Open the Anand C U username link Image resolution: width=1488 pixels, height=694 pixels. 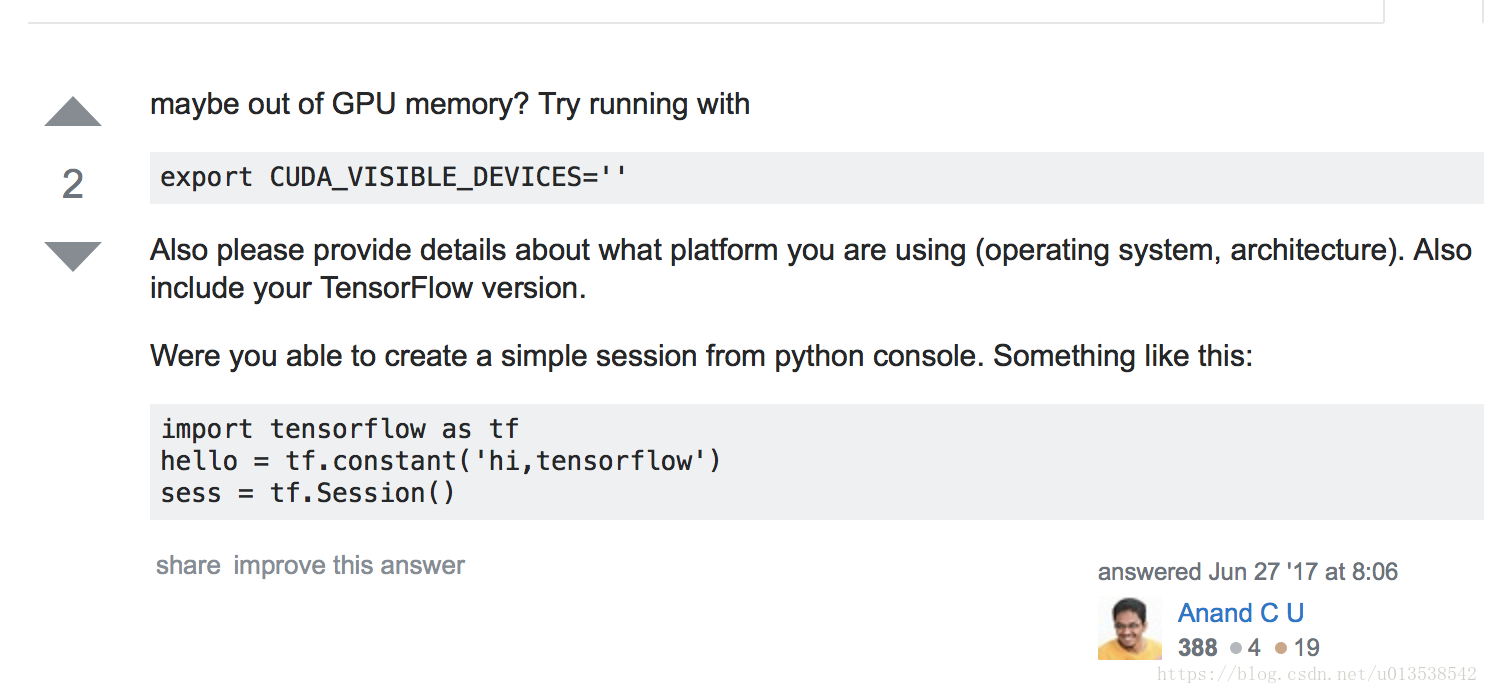[1241, 612]
